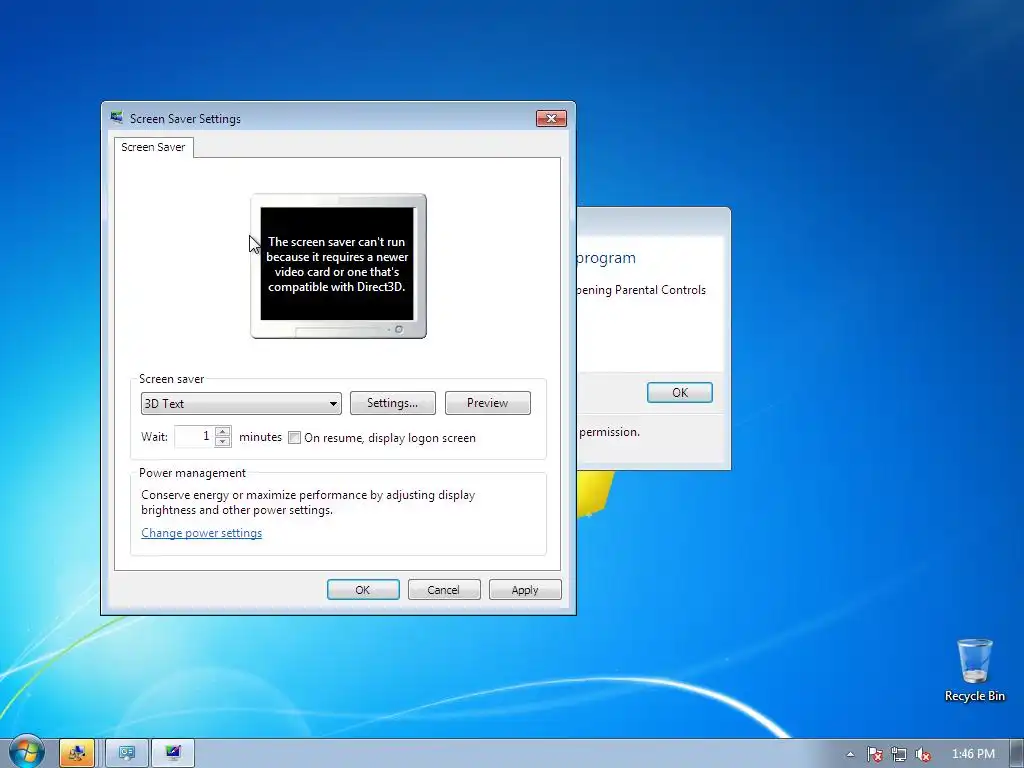Click into the Wait minutes field
1024x768 pixels.
(195, 436)
